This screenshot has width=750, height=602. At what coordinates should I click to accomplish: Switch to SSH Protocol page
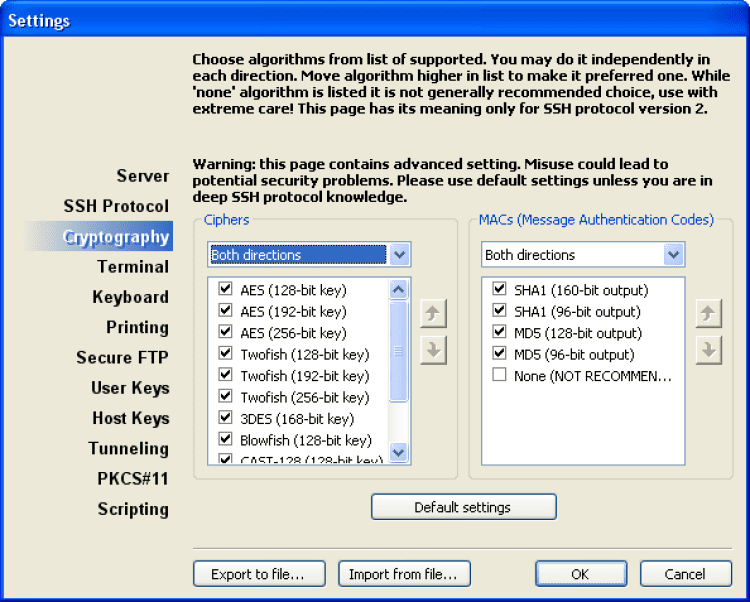(116, 206)
